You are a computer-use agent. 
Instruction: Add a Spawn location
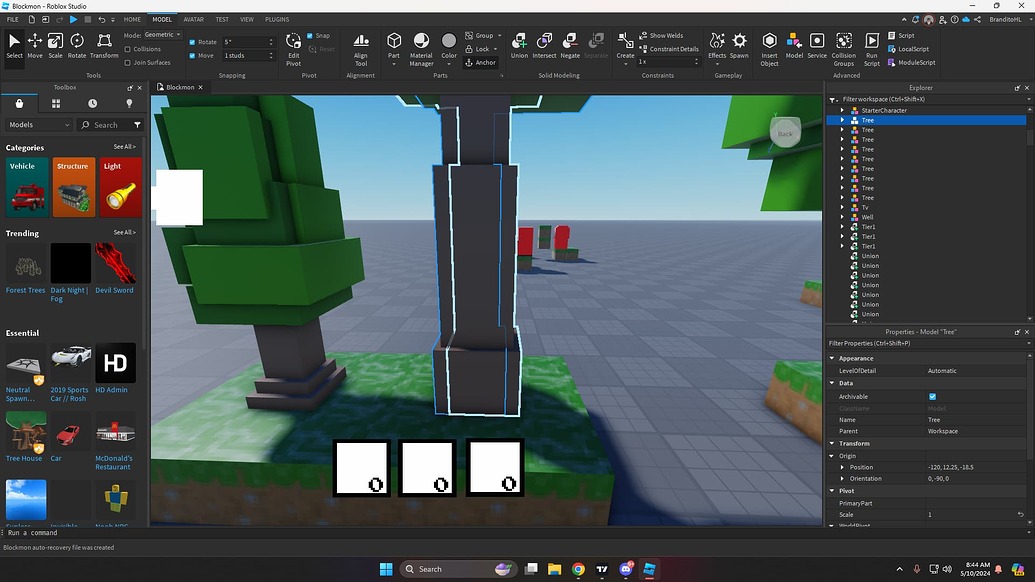(739, 46)
